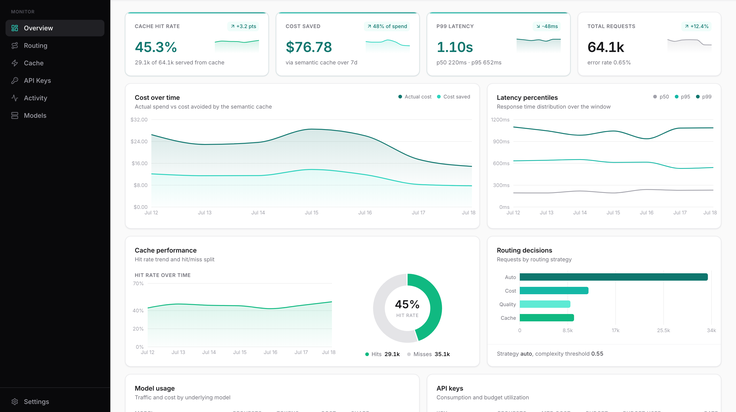The height and width of the screenshot is (412, 736).
Task: Click the 48% of spend badge
Action: click(x=387, y=26)
